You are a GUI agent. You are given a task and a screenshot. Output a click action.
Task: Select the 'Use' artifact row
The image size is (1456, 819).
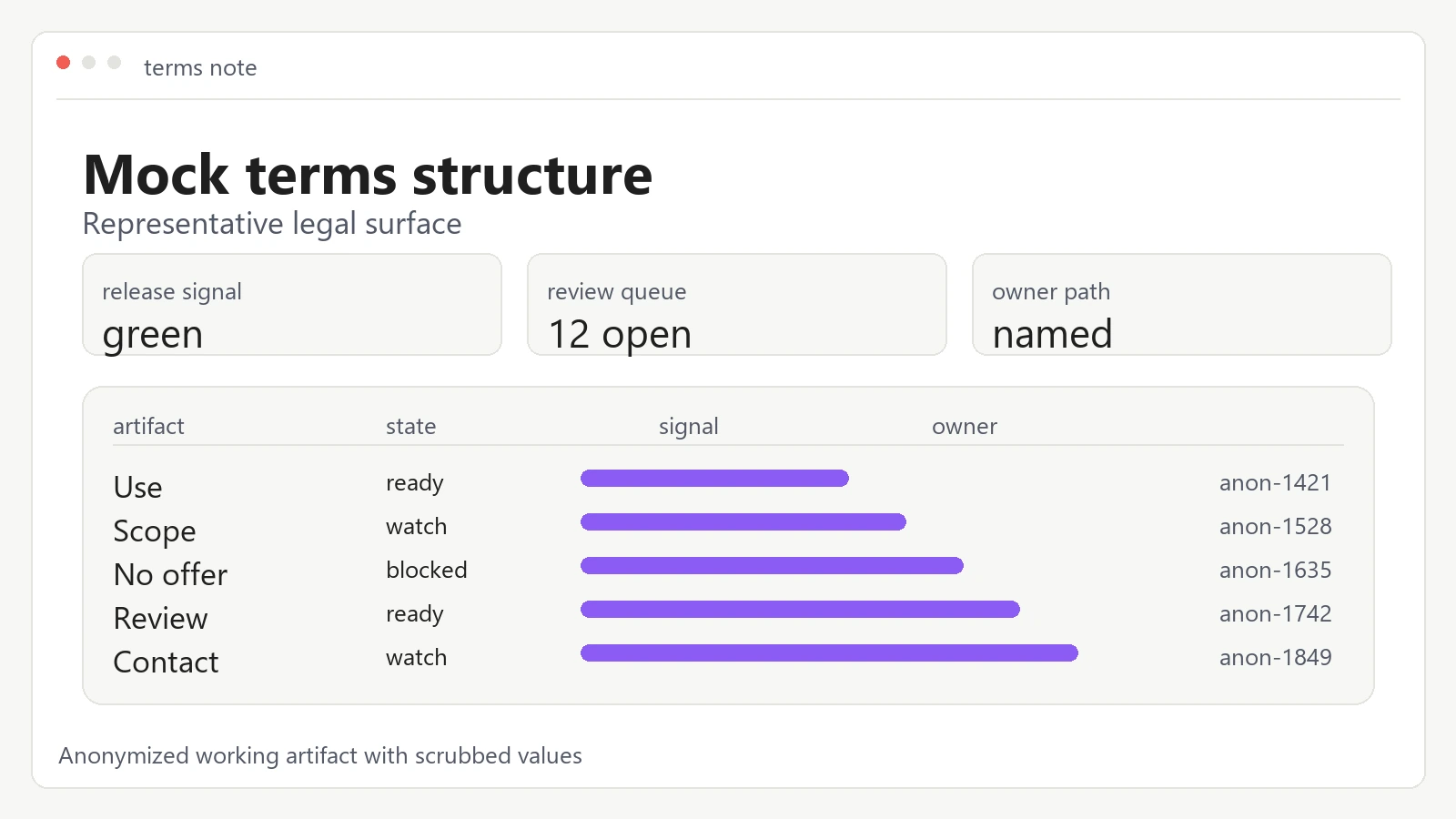tap(728, 482)
